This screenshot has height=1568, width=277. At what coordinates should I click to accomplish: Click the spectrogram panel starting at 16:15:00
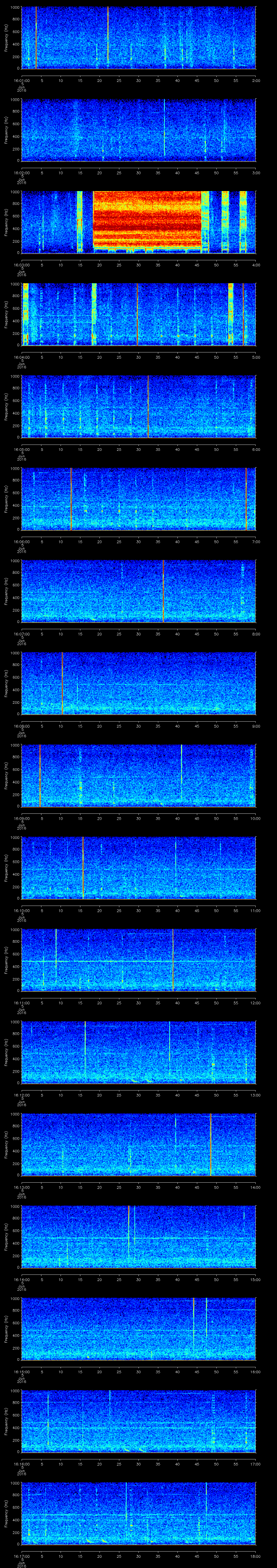pyautogui.click(x=138, y=1329)
